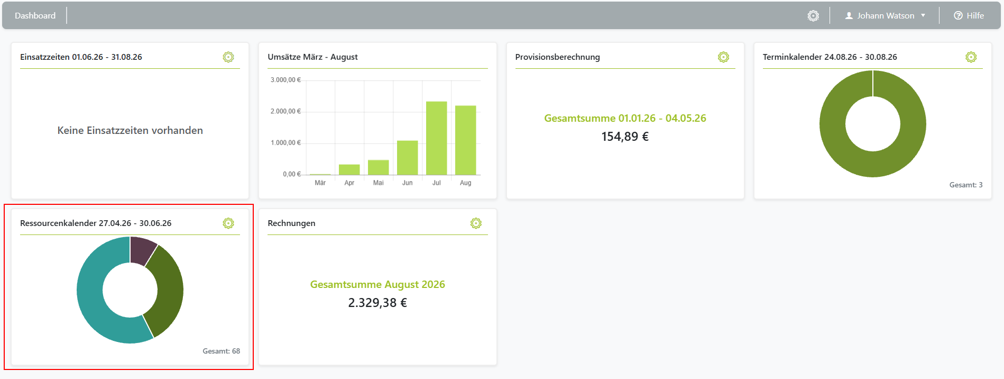Click Gesamtsumme 01.01.26 - 04.05.26 heading
This screenshot has width=1004, height=379.
point(625,118)
